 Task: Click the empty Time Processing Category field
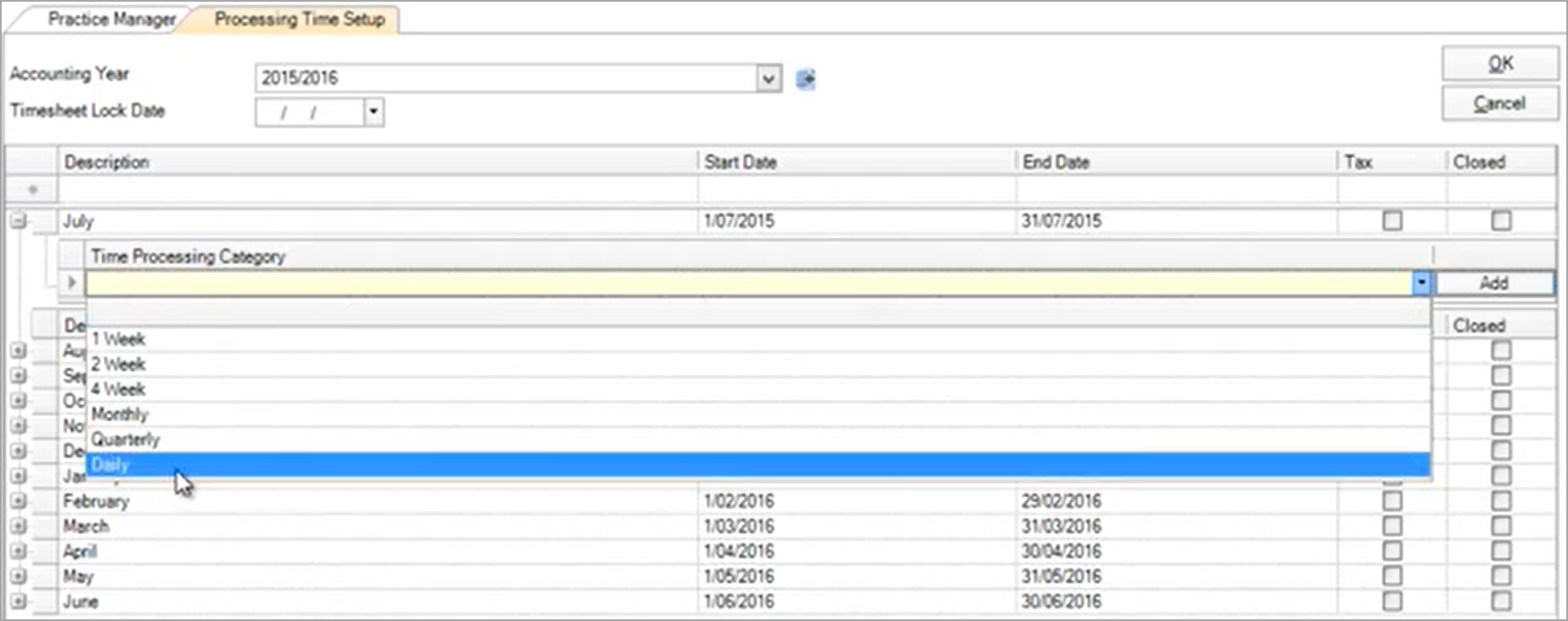[749, 283]
